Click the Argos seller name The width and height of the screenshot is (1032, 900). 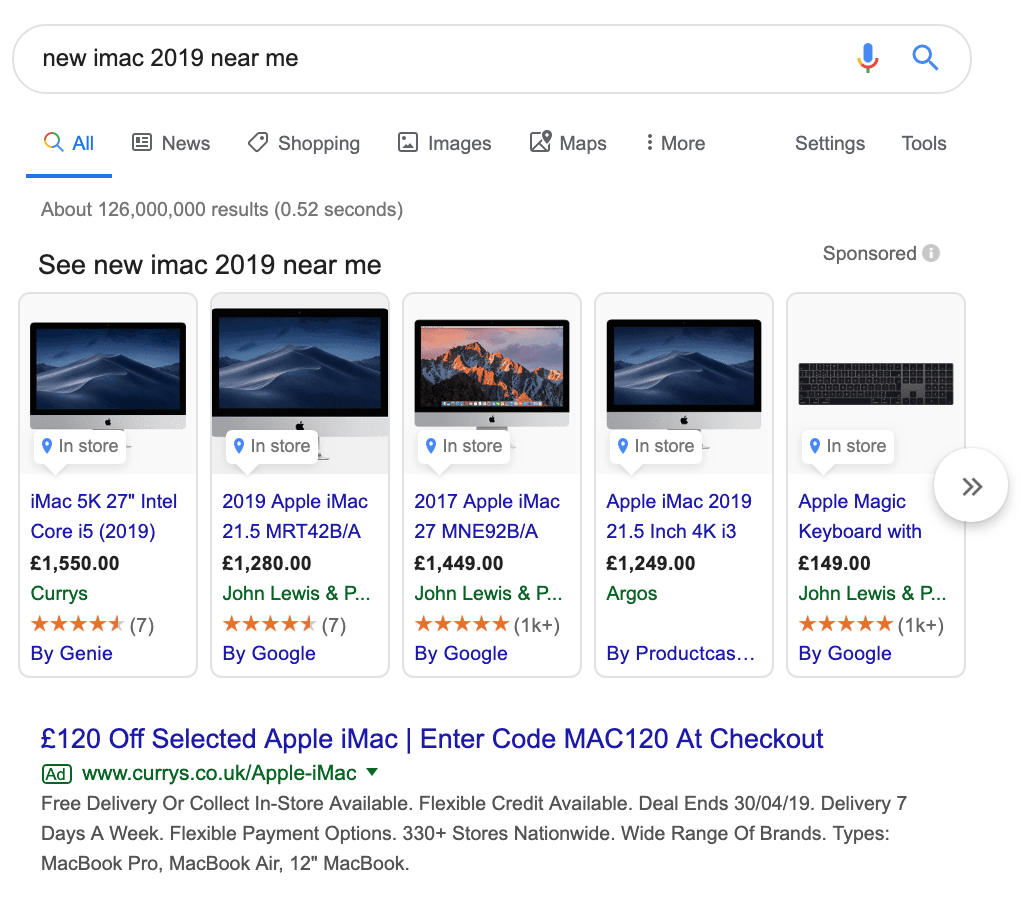(631, 593)
